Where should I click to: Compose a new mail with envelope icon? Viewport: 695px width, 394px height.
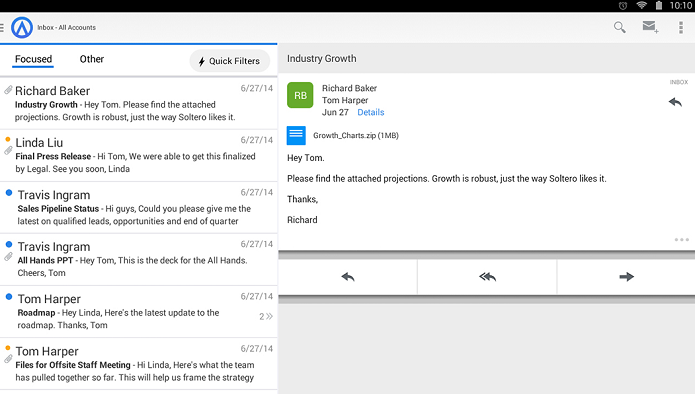pyautogui.click(x=650, y=27)
